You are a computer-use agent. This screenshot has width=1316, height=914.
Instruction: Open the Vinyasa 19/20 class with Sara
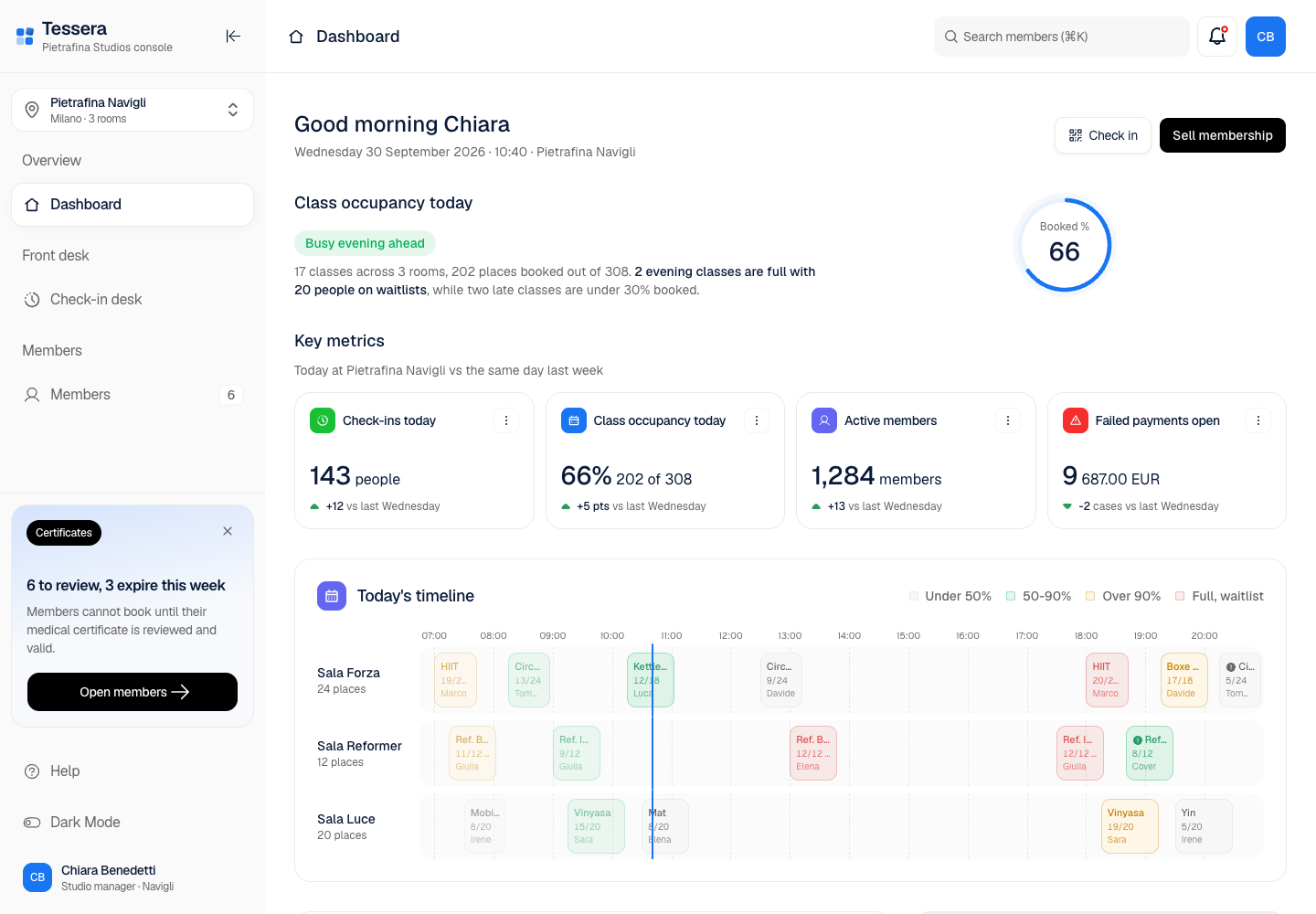click(x=1130, y=826)
